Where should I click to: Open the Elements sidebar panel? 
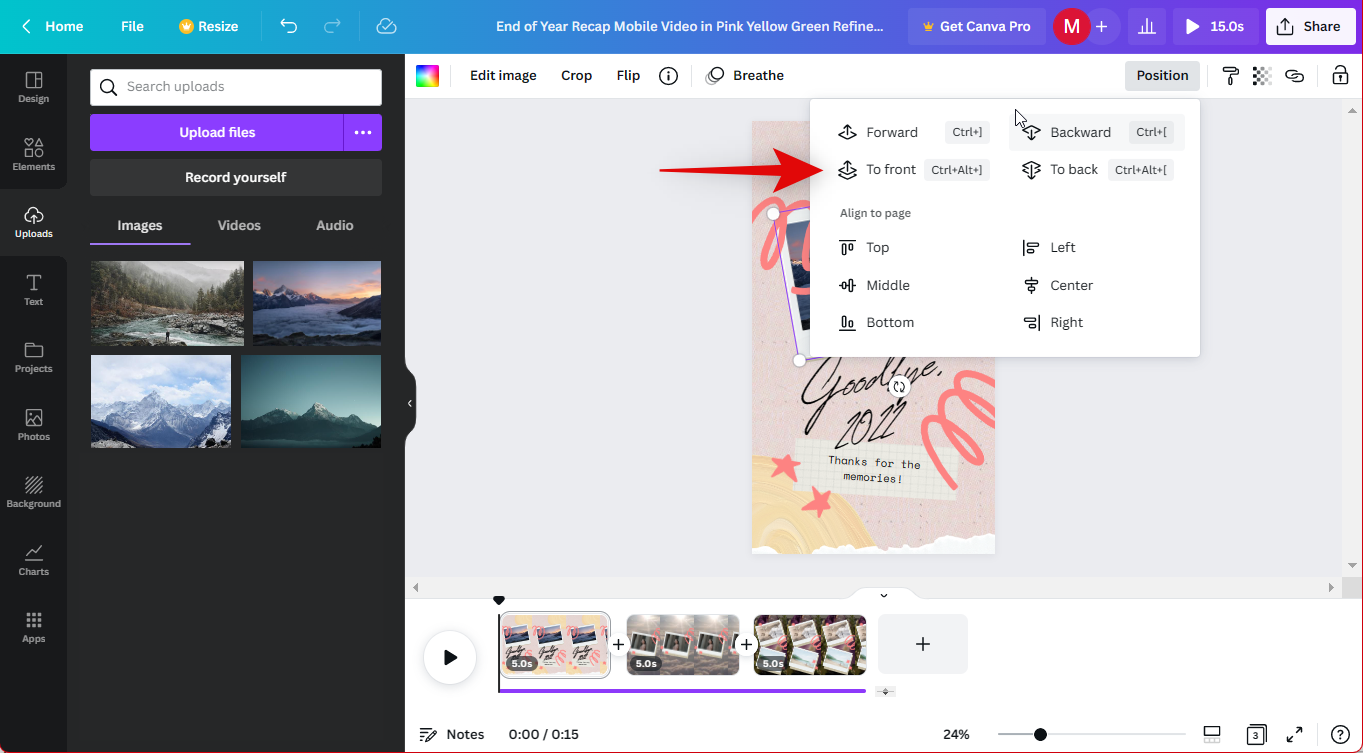[33, 154]
